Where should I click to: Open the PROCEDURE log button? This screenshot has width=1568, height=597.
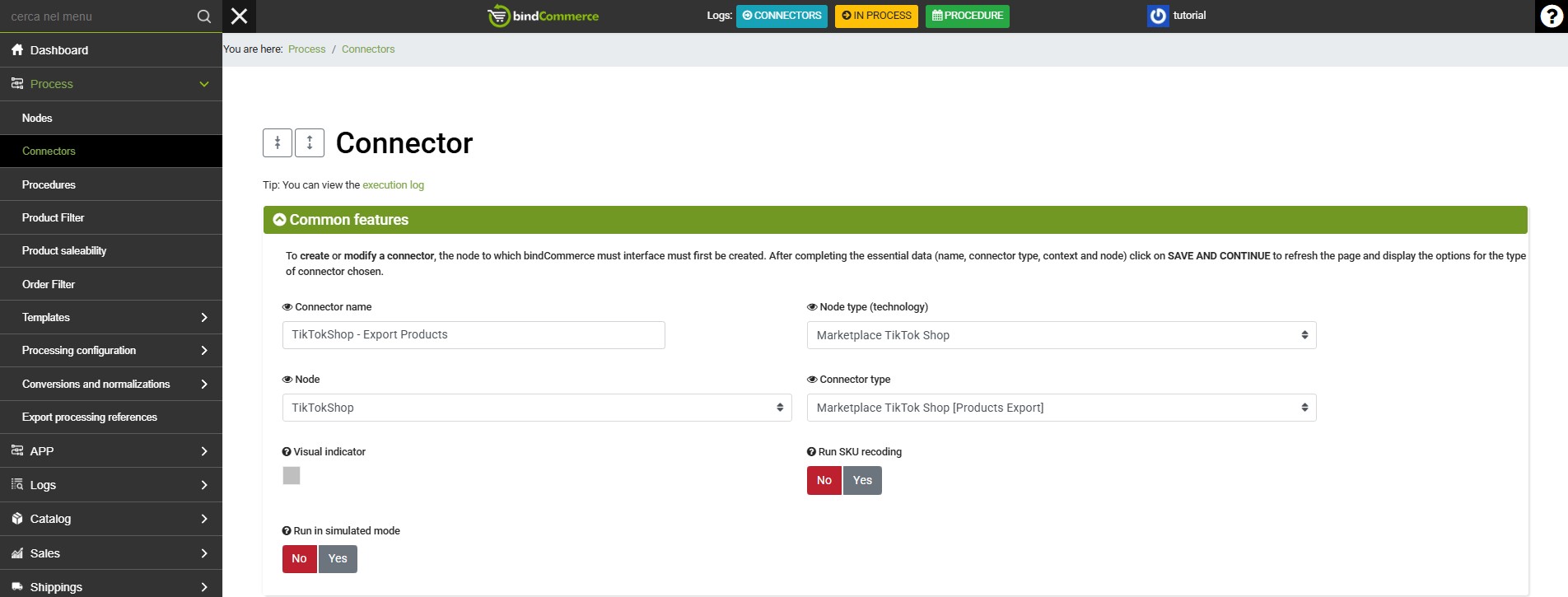point(968,16)
